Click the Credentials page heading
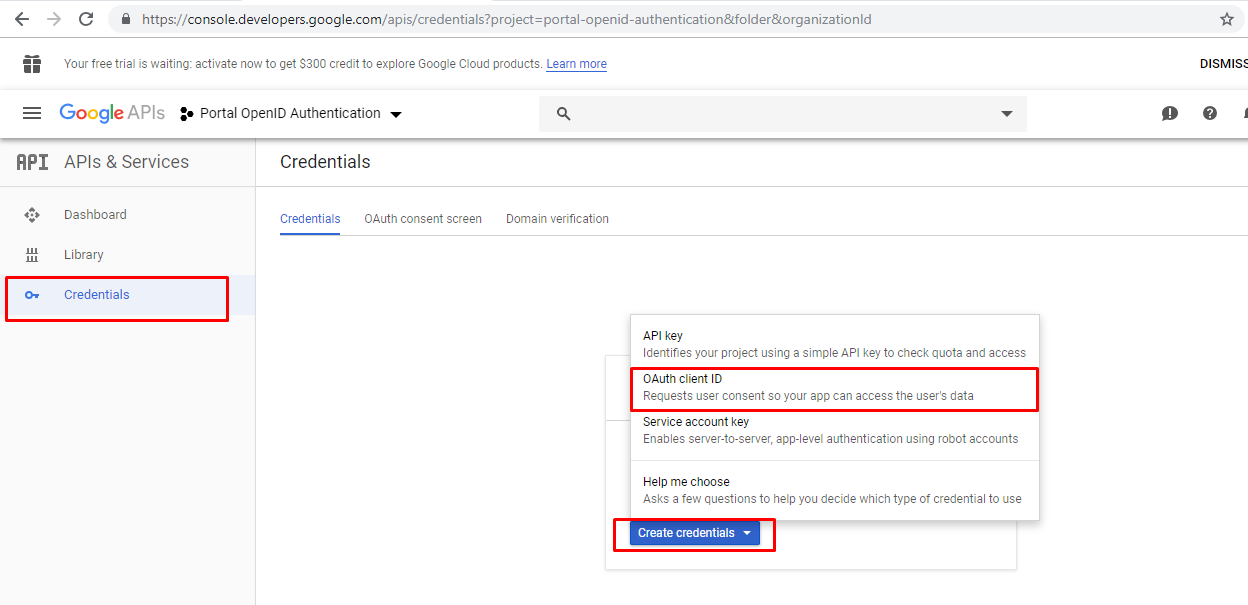This screenshot has height=605, width=1248. pos(325,162)
